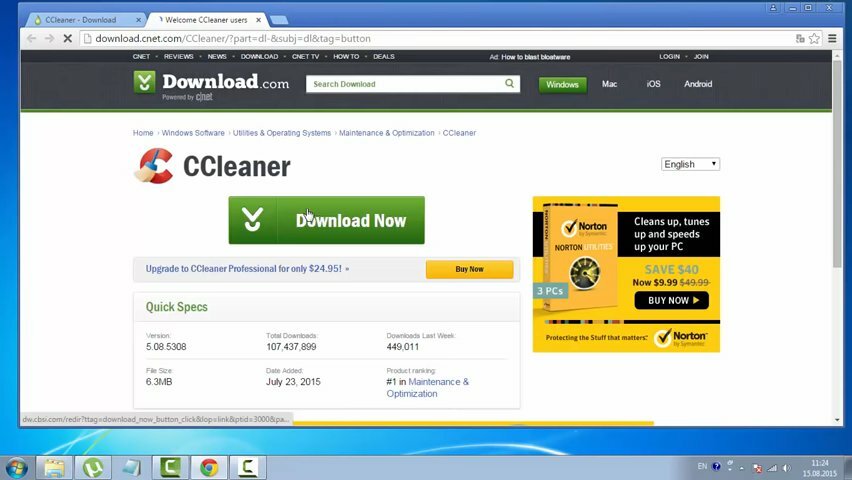Open Chrome menu hamburger icon

coord(832,39)
